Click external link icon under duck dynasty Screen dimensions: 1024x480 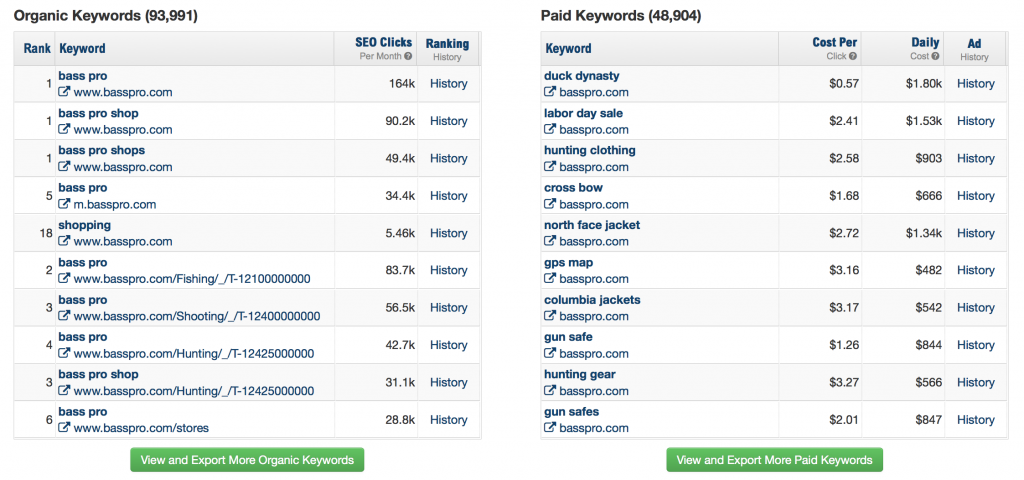point(550,91)
